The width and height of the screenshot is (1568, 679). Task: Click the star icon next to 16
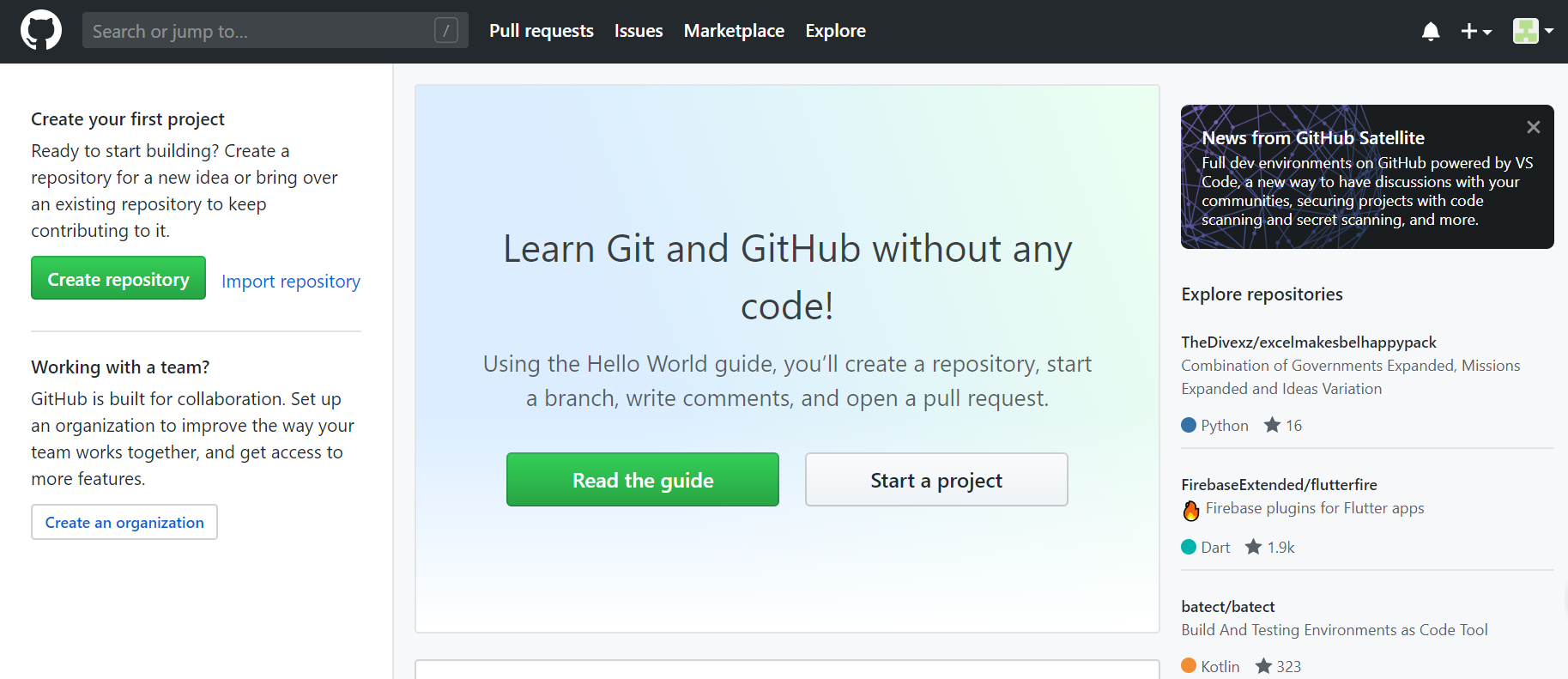click(x=1272, y=425)
